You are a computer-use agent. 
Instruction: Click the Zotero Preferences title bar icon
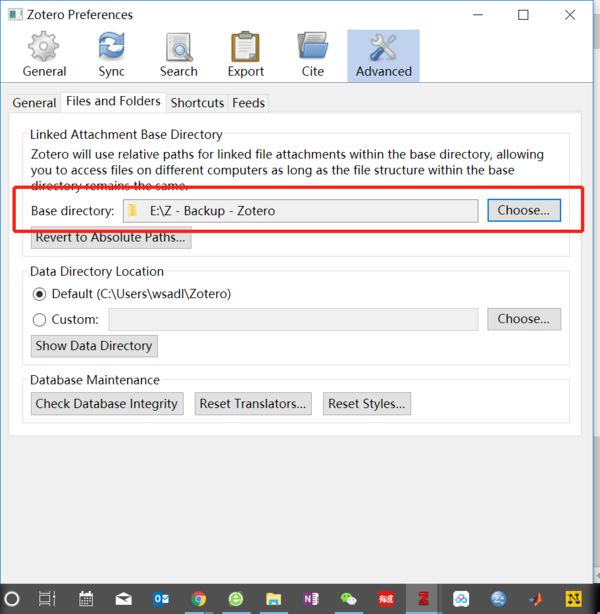point(15,15)
